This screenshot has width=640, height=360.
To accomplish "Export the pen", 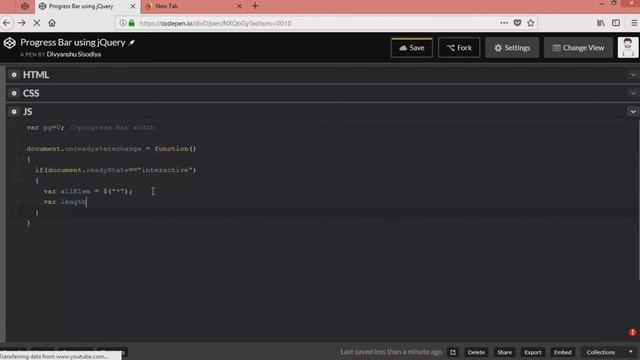I will [533, 352].
